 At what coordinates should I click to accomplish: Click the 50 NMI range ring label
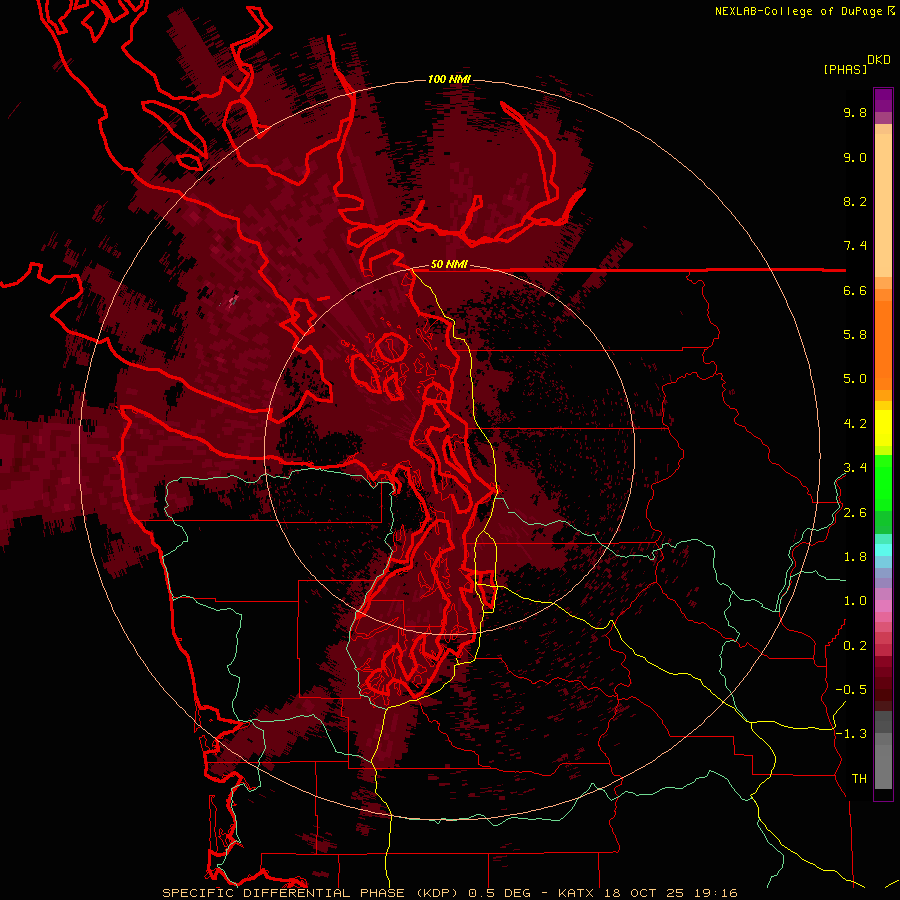click(x=449, y=265)
